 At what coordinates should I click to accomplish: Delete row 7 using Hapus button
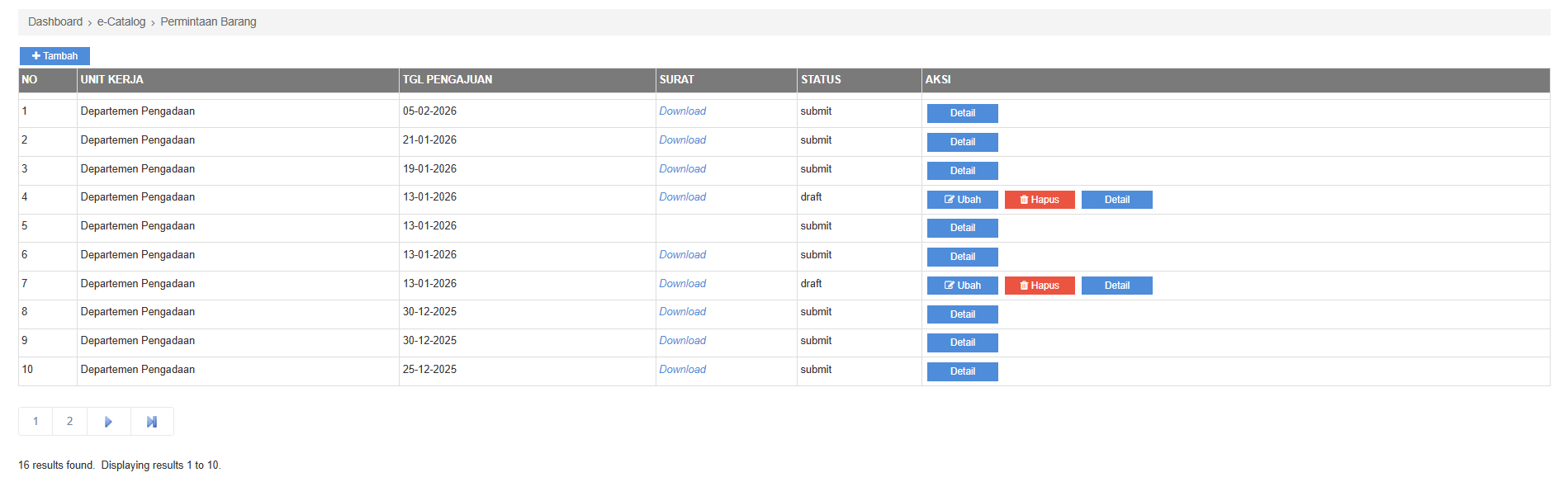(1039, 286)
